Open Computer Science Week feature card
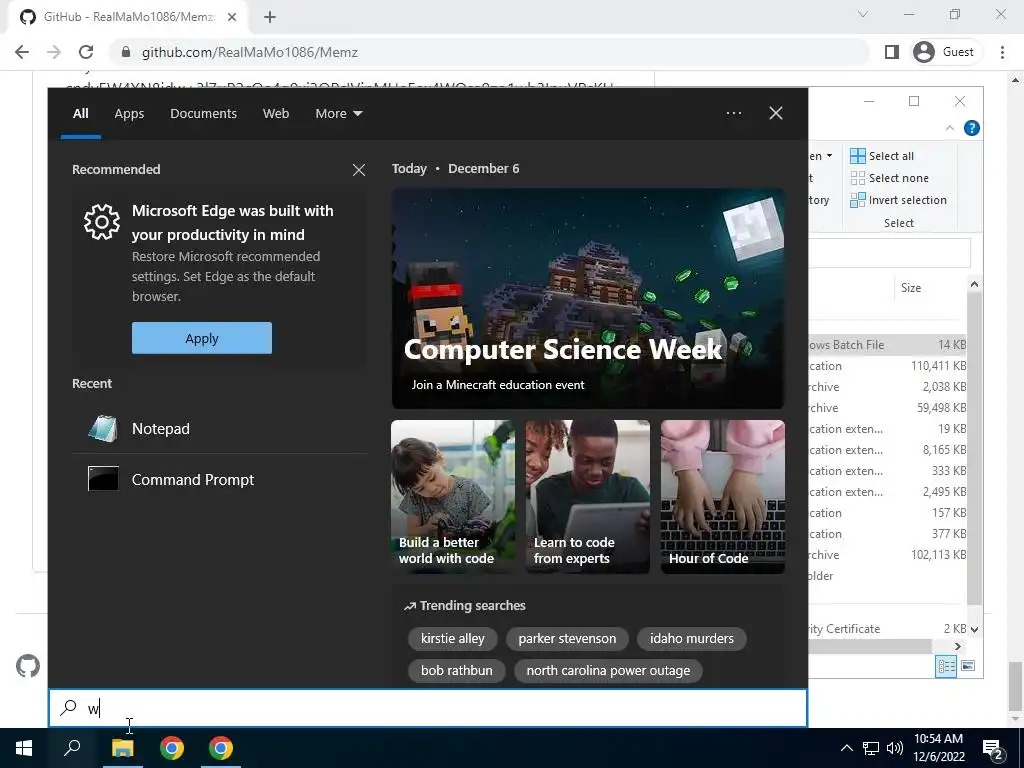1024x768 pixels. coord(588,298)
